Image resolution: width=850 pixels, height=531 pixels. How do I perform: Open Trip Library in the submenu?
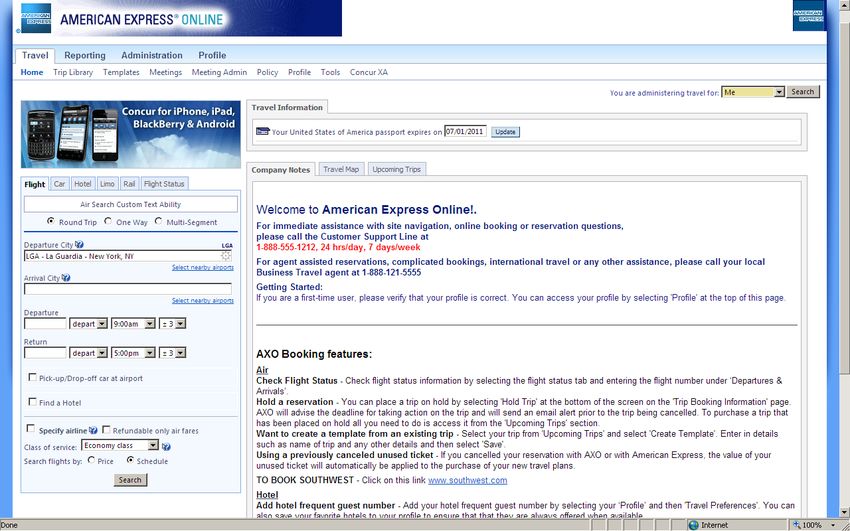tap(73, 72)
